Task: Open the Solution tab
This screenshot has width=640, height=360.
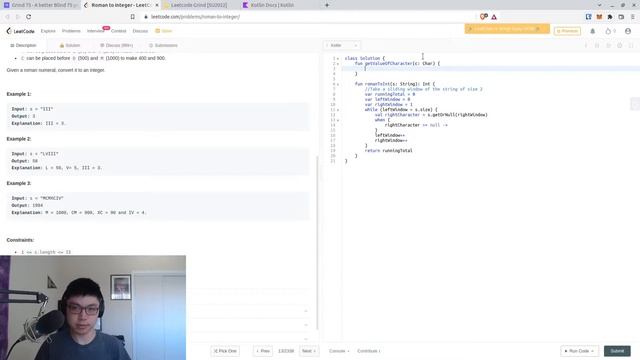Action: pyautogui.click(x=70, y=45)
